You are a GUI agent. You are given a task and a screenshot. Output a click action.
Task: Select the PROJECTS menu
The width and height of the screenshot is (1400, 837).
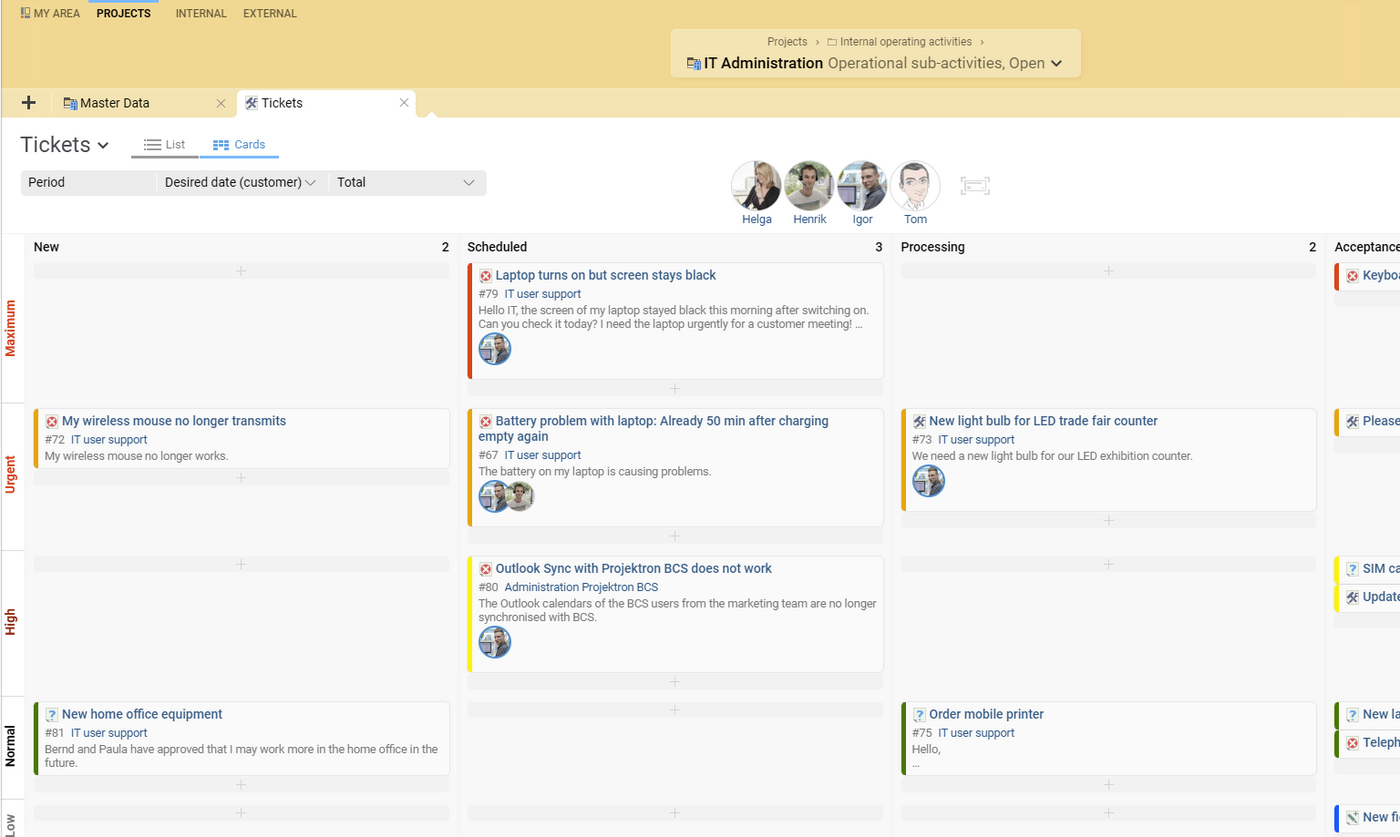[124, 14]
